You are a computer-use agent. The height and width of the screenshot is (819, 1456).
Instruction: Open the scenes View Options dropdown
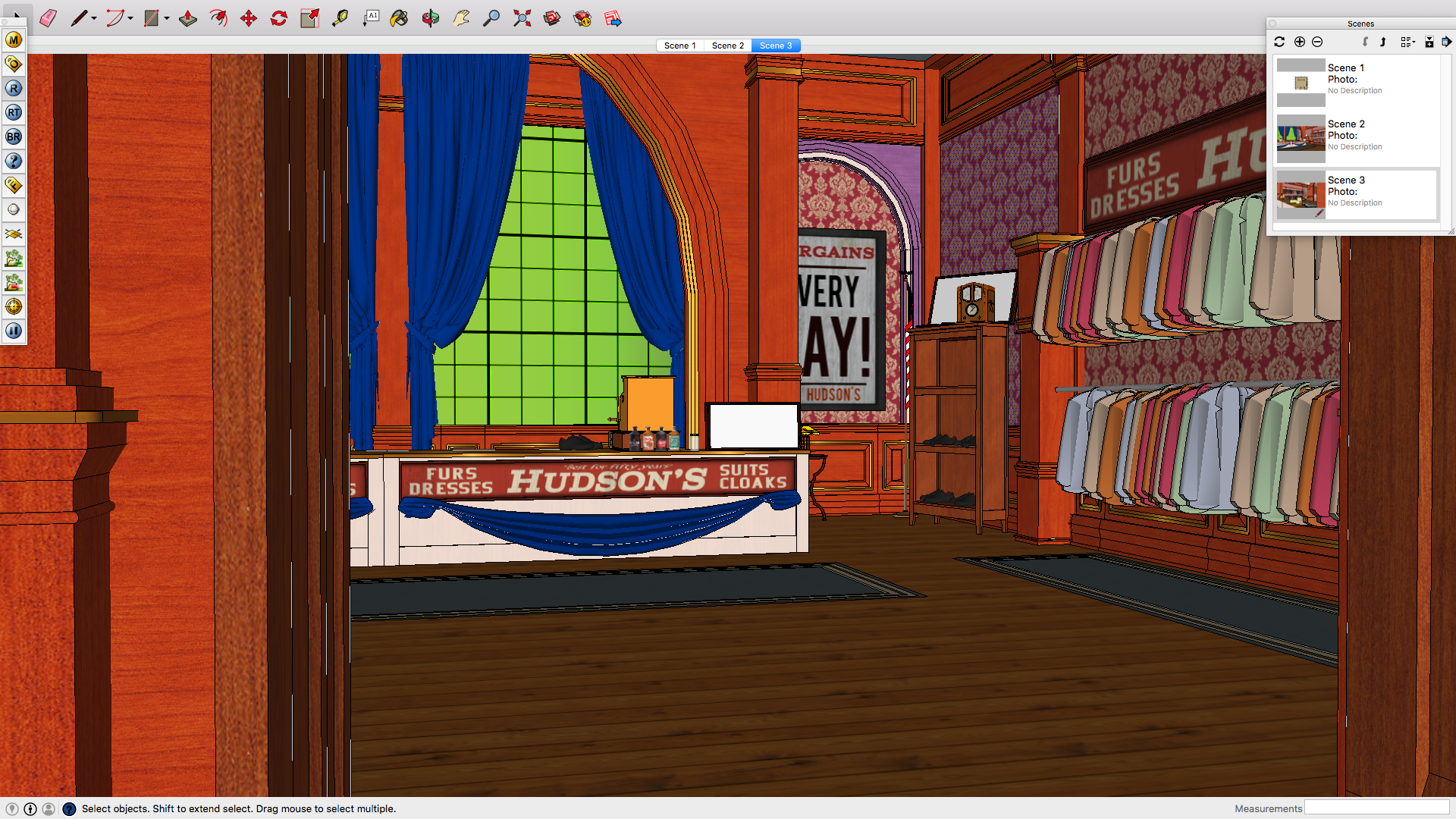coord(1408,42)
